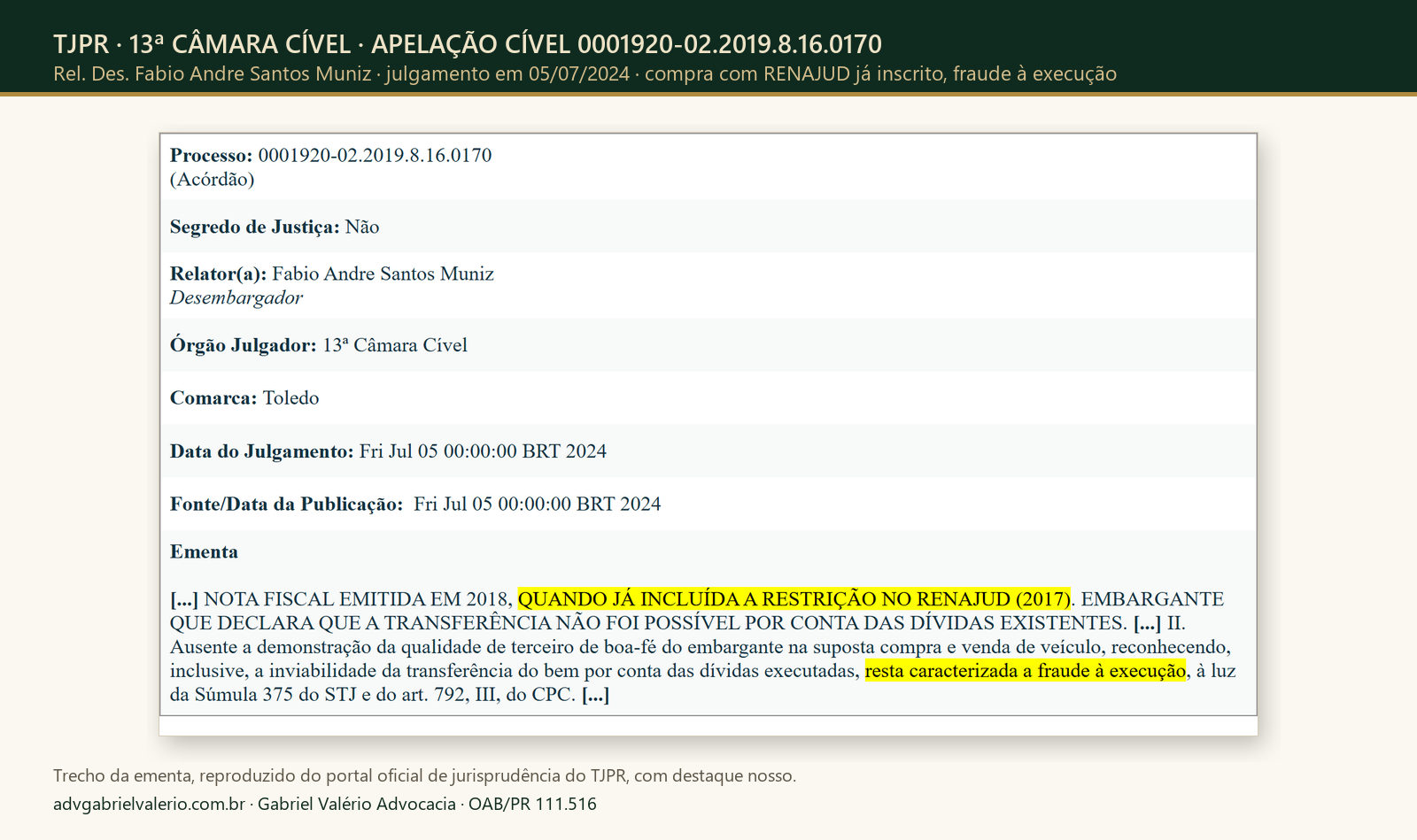Click the footer address advgabrielvalerio.com.br

coord(149,804)
